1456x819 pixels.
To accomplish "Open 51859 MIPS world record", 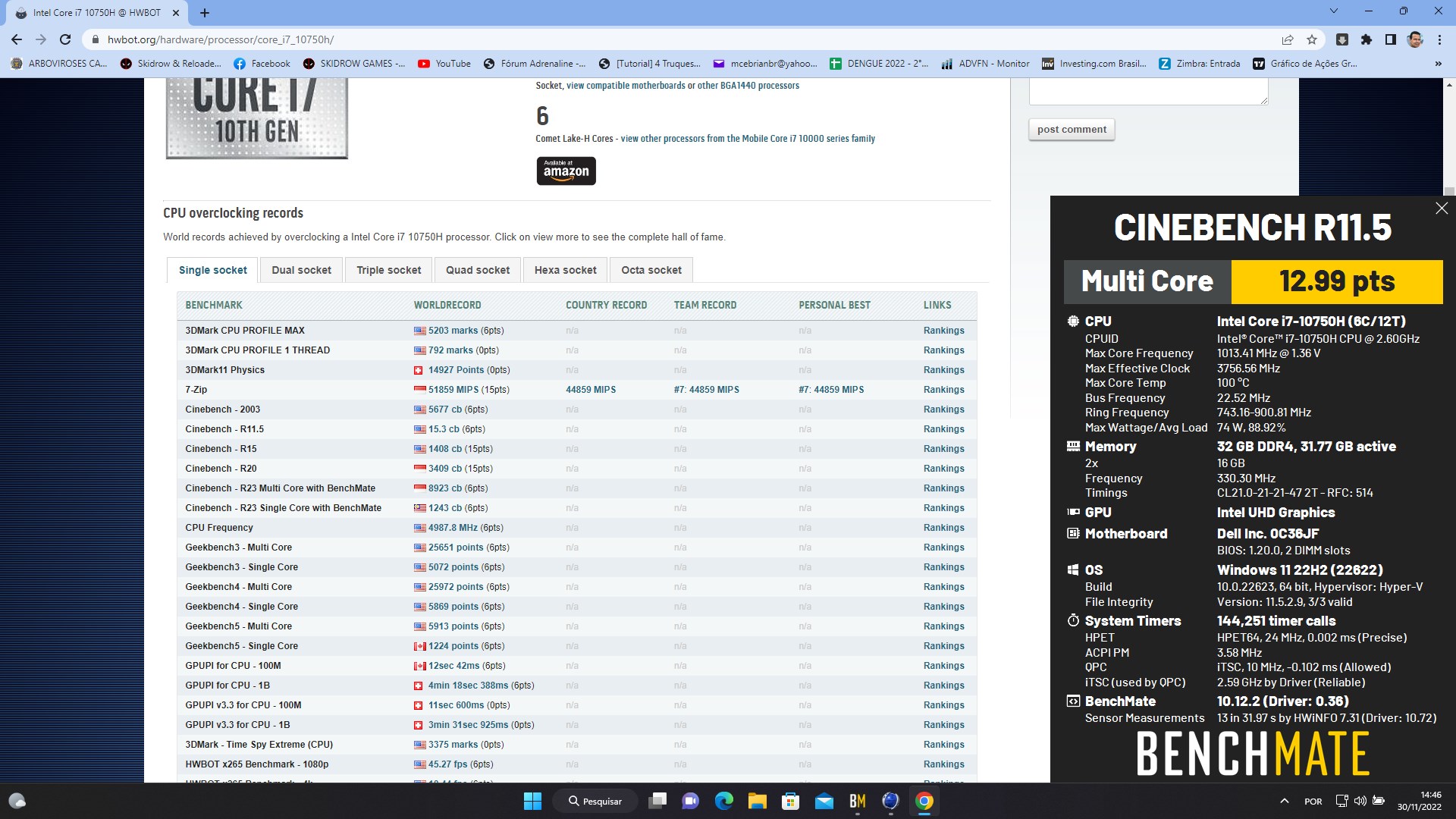I will 453,390.
